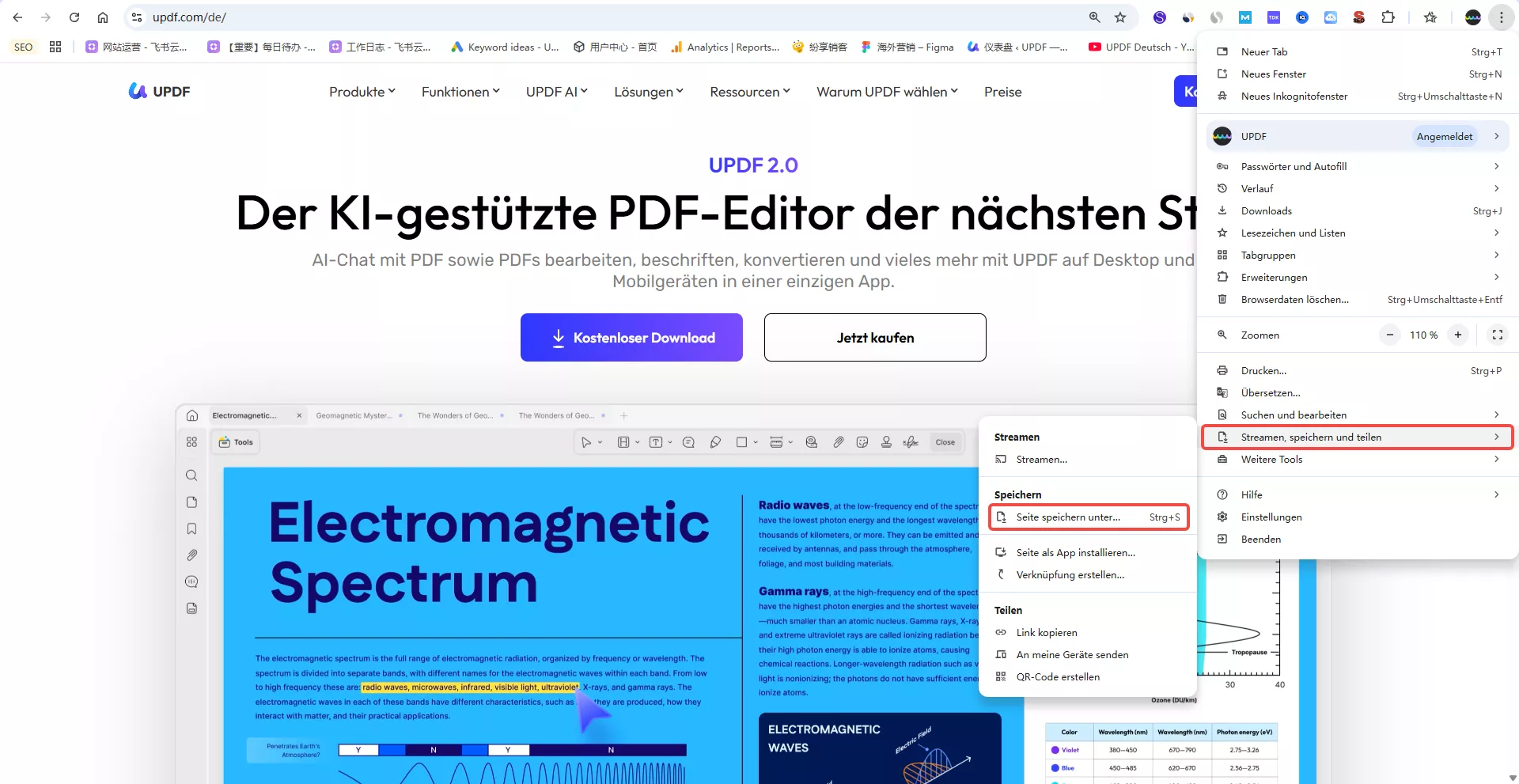Choose Übersetzen... from the menu
Screen dimensions: 1519x784
click(x=1358, y=392)
